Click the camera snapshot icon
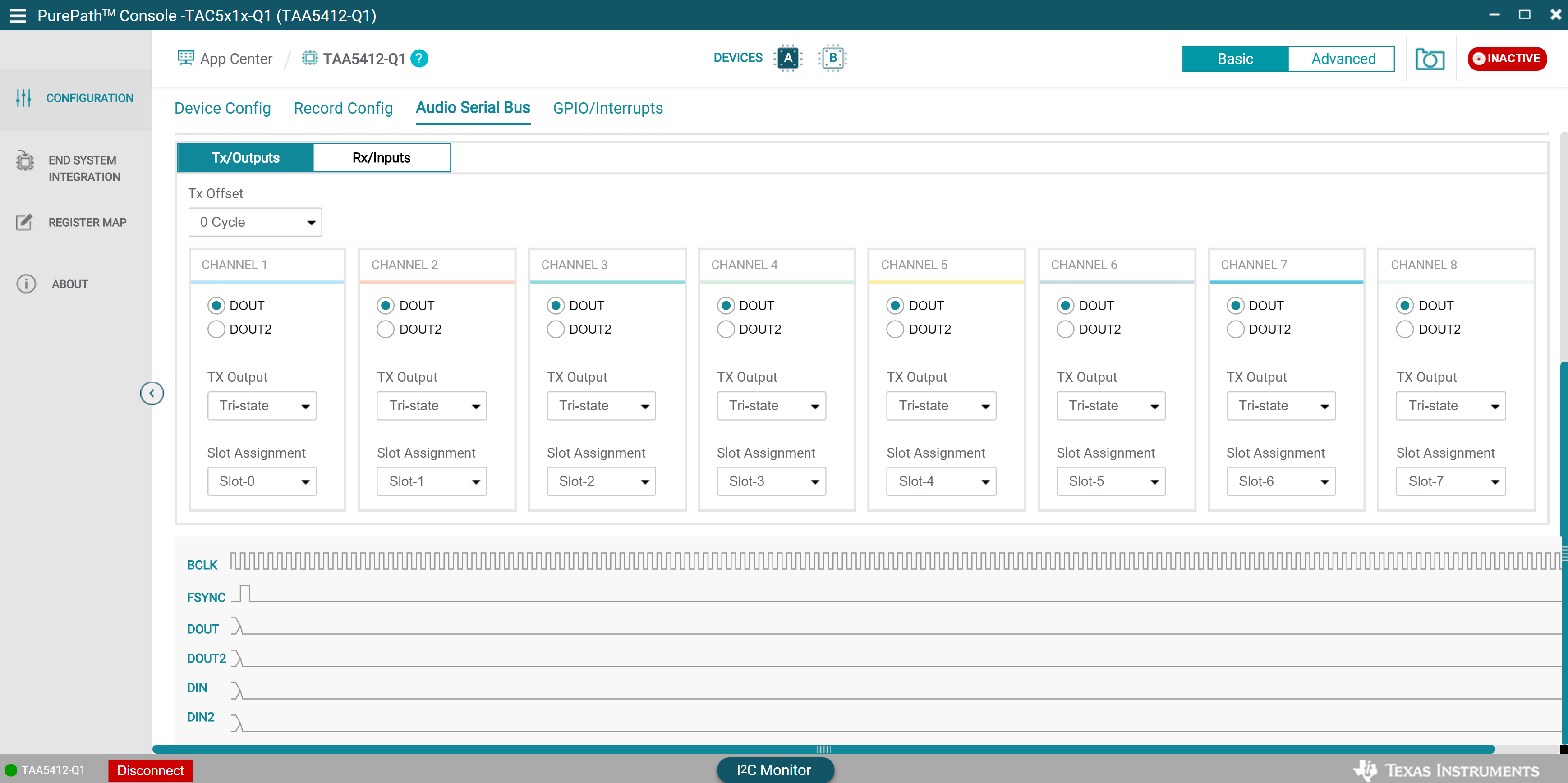1568x783 pixels. (1430, 59)
